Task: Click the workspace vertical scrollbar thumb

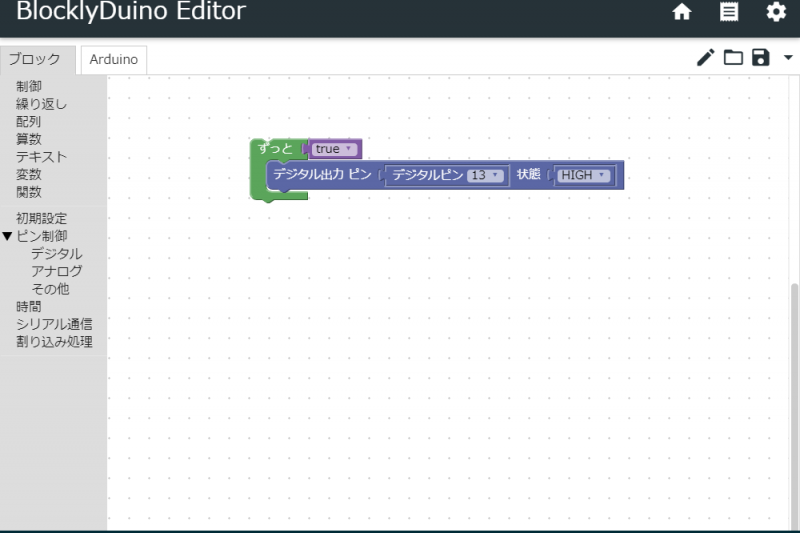Action: pos(794,405)
